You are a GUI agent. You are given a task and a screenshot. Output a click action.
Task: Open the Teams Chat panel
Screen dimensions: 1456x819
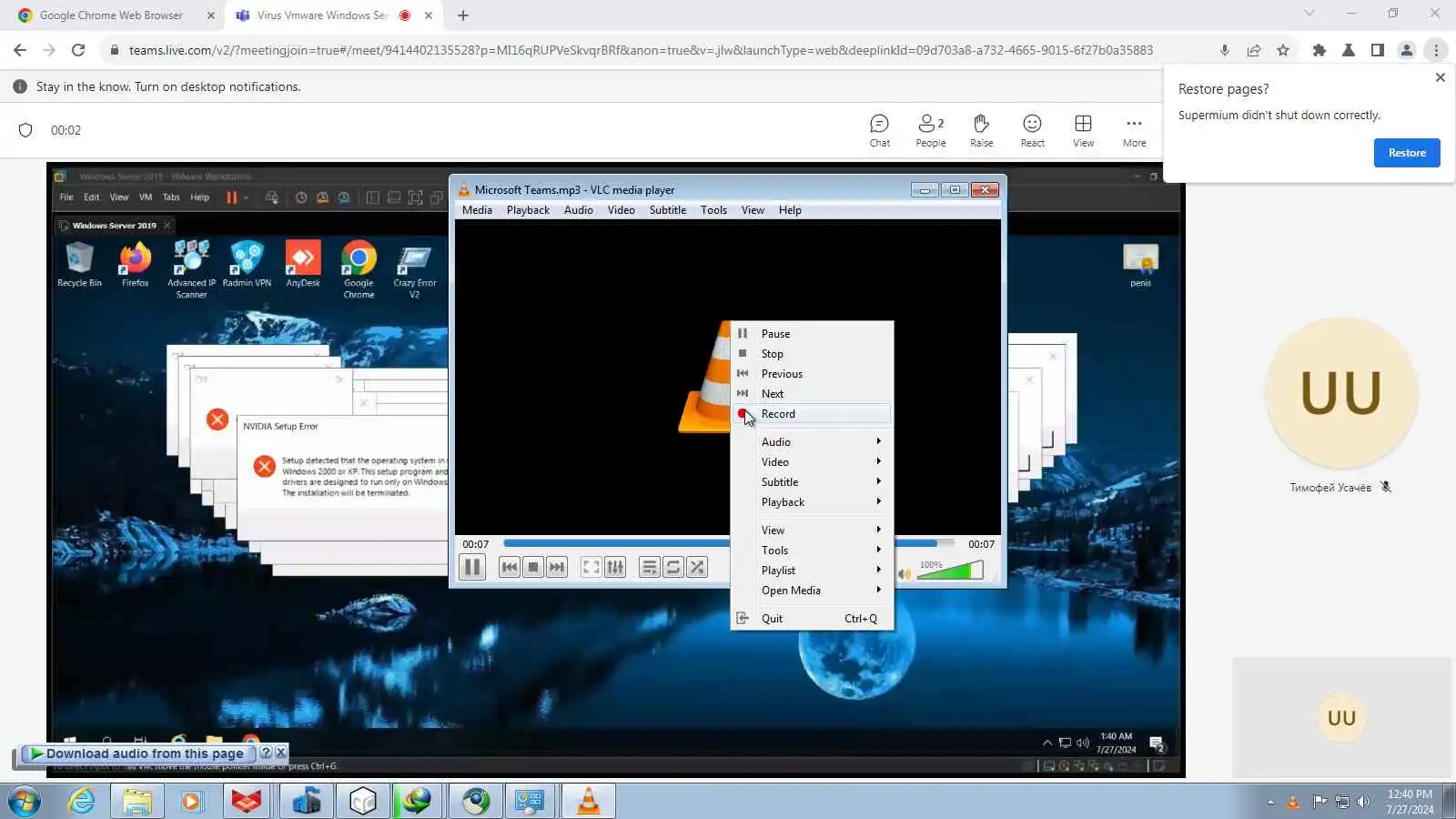[879, 130]
